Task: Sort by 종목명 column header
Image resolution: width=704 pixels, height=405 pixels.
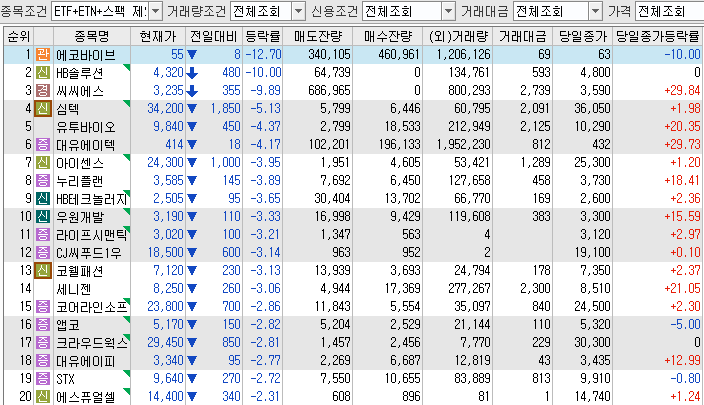Action: pos(92,36)
